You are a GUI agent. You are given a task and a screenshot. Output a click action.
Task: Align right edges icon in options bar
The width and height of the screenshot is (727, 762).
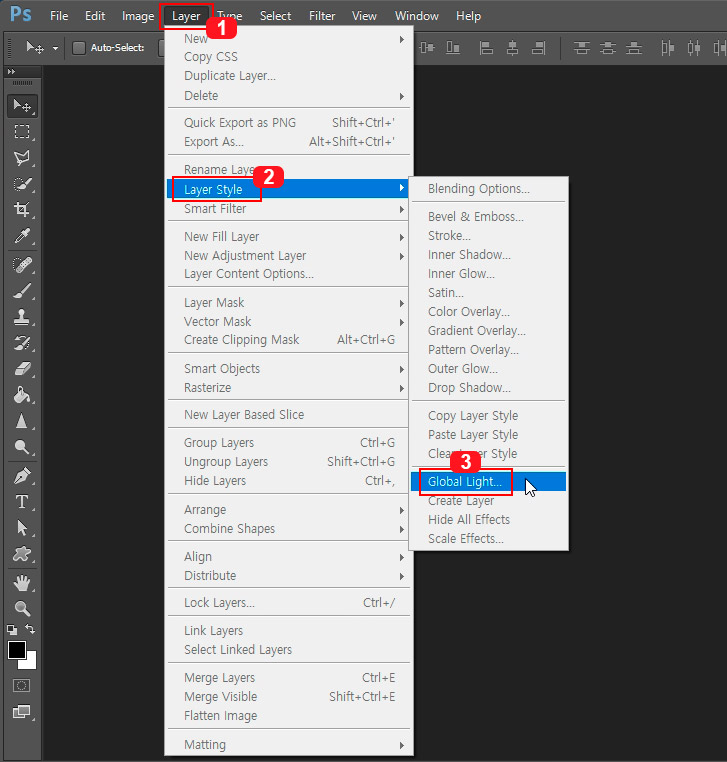tap(538, 48)
